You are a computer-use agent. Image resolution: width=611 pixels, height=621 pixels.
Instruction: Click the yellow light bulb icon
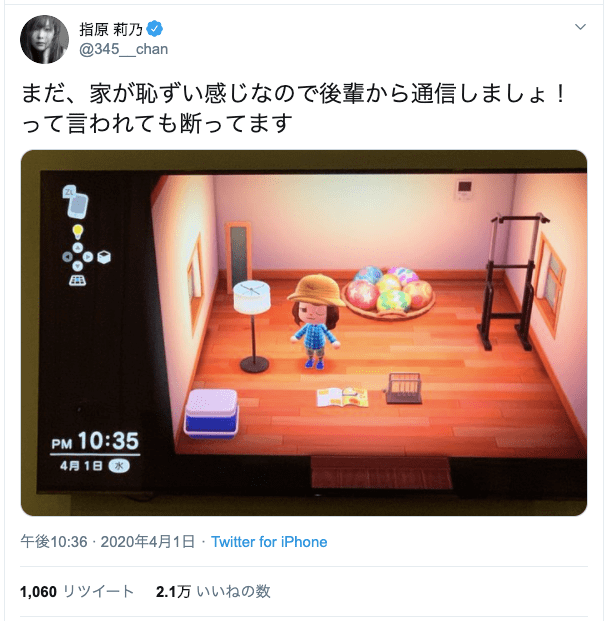(x=78, y=231)
